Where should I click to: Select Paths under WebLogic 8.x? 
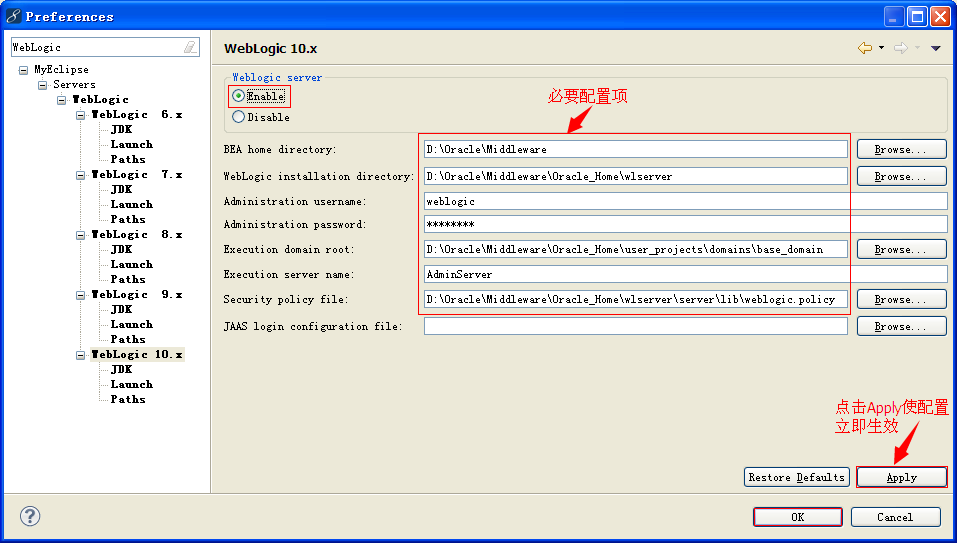click(x=128, y=279)
